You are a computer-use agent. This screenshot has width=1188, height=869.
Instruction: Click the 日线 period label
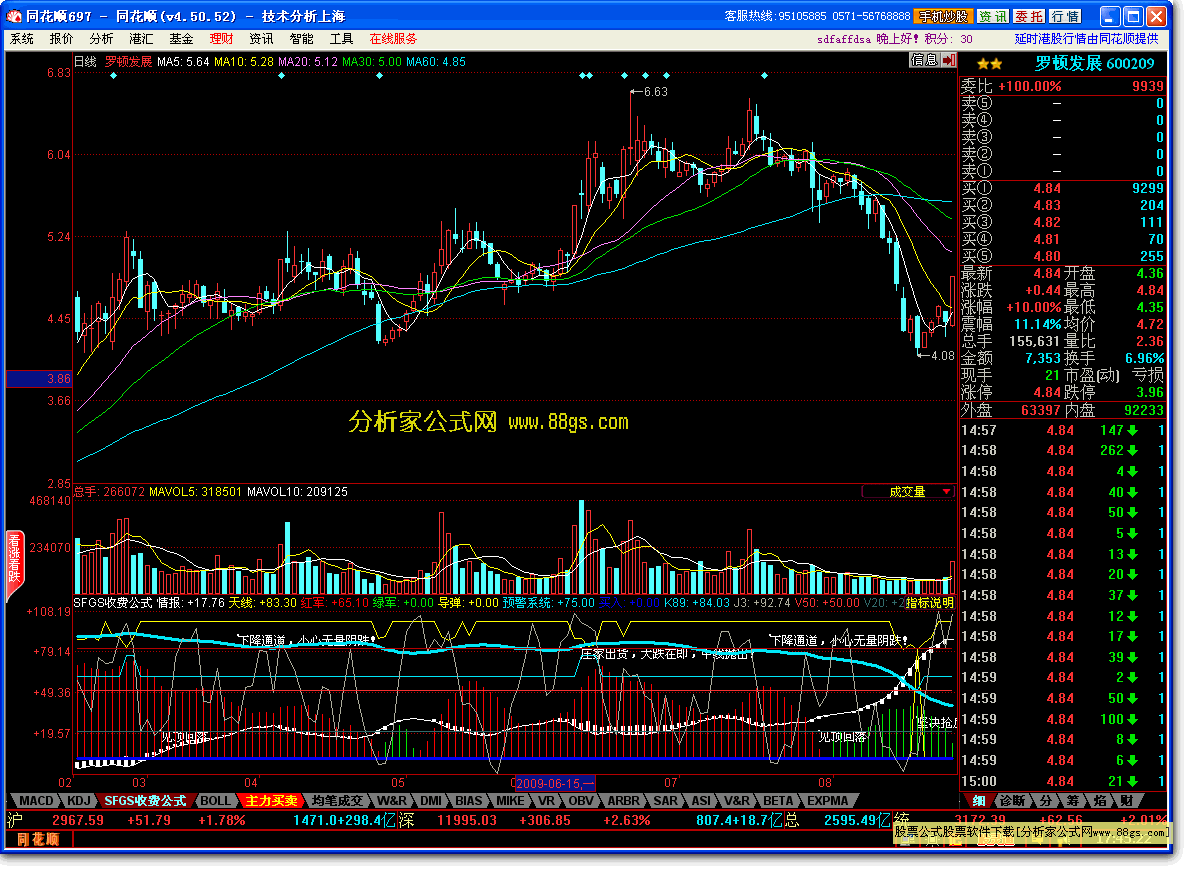tap(85, 62)
